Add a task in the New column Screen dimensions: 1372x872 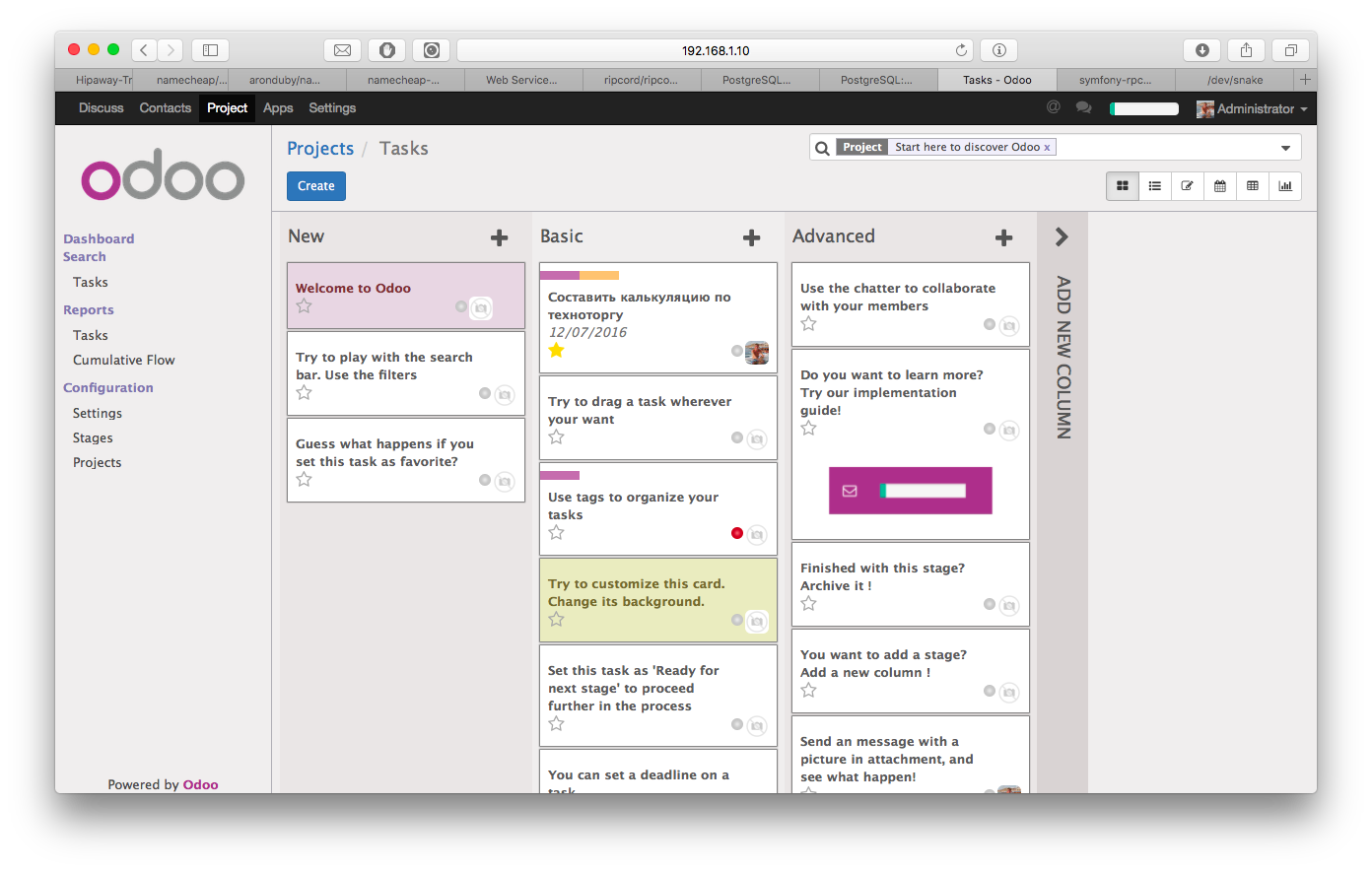pos(499,237)
